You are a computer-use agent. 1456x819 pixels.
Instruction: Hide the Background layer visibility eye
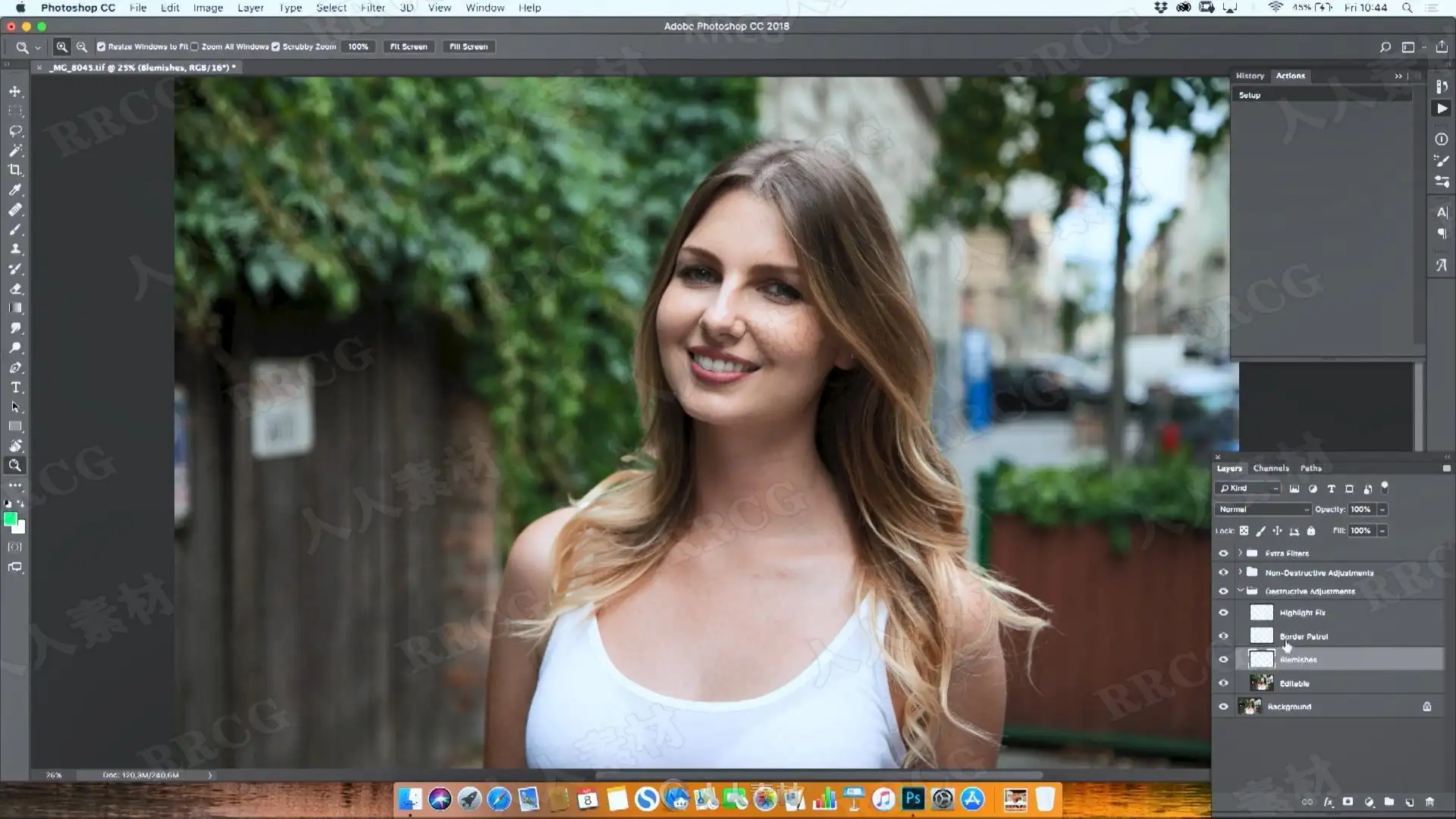click(x=1223, y=707)
